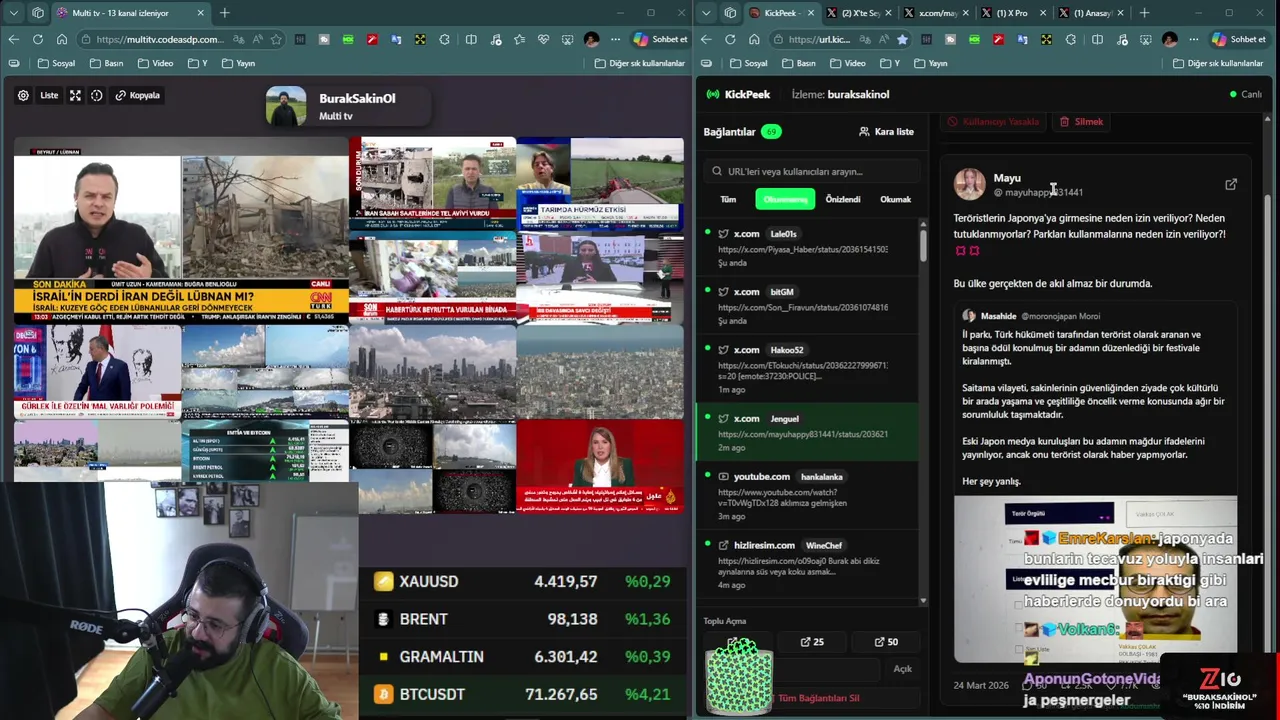Click Kullanıcıyı Yasakla ban button
Image resolution: width=1280 pixels, height=720 pixels.
[993, 121]
